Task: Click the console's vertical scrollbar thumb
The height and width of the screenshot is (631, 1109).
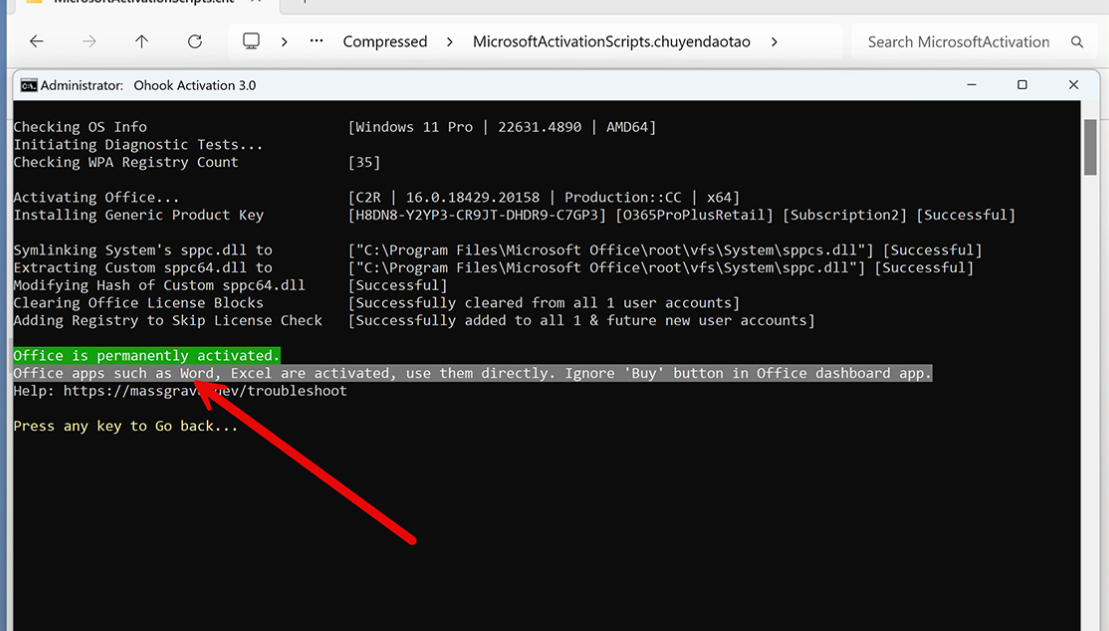Action: tap(1090, 147)
